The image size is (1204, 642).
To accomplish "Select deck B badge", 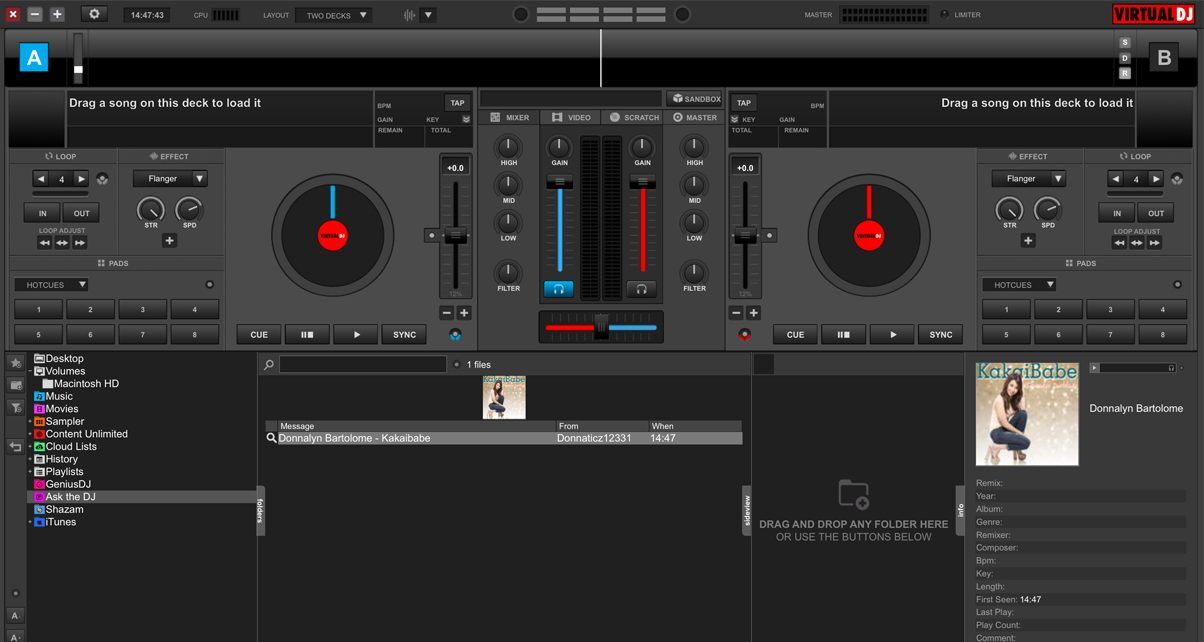I will (x=1164, y=57).
